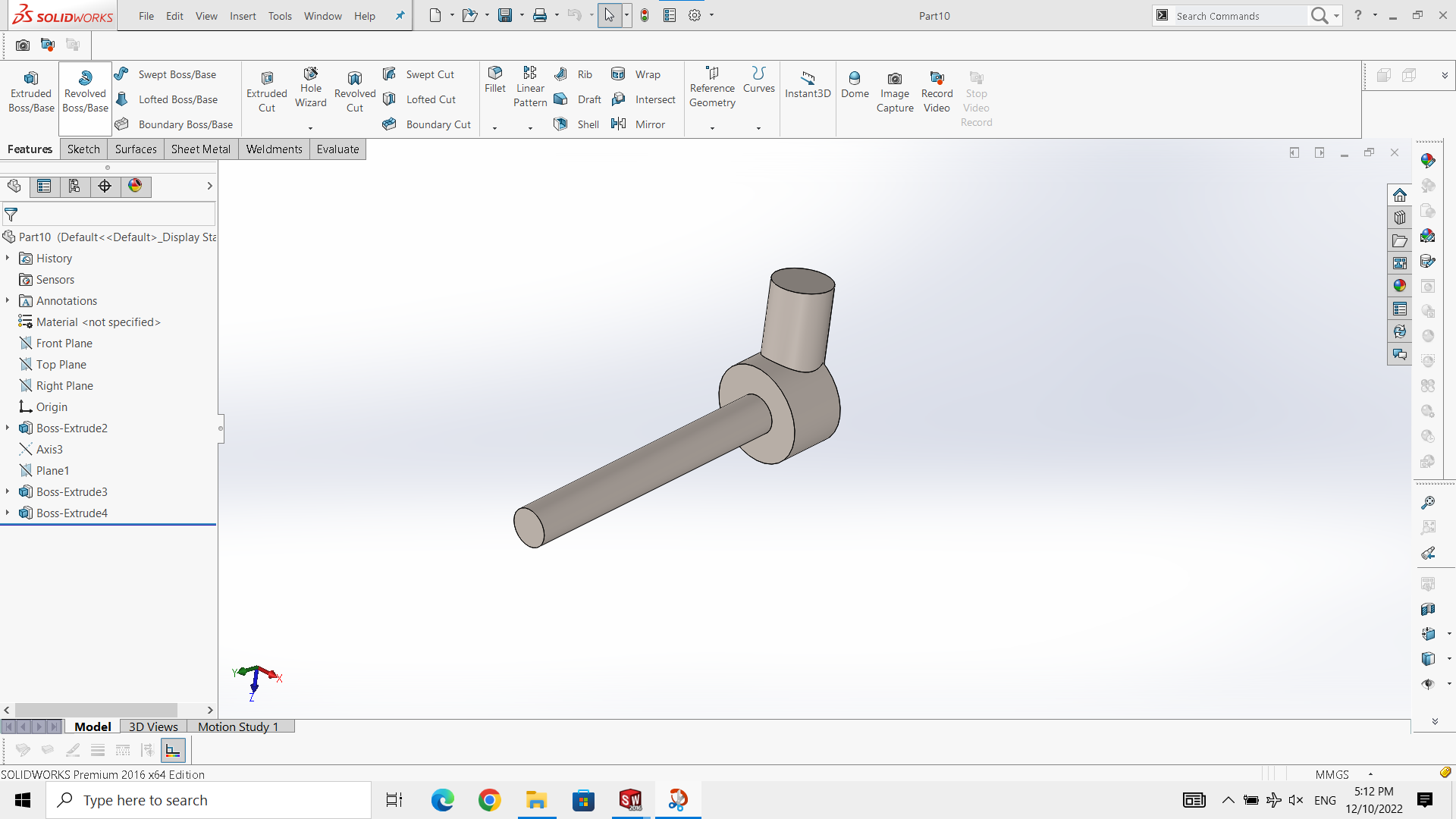
Task: Open the DisplayManager tab
Action: point(135,187)
